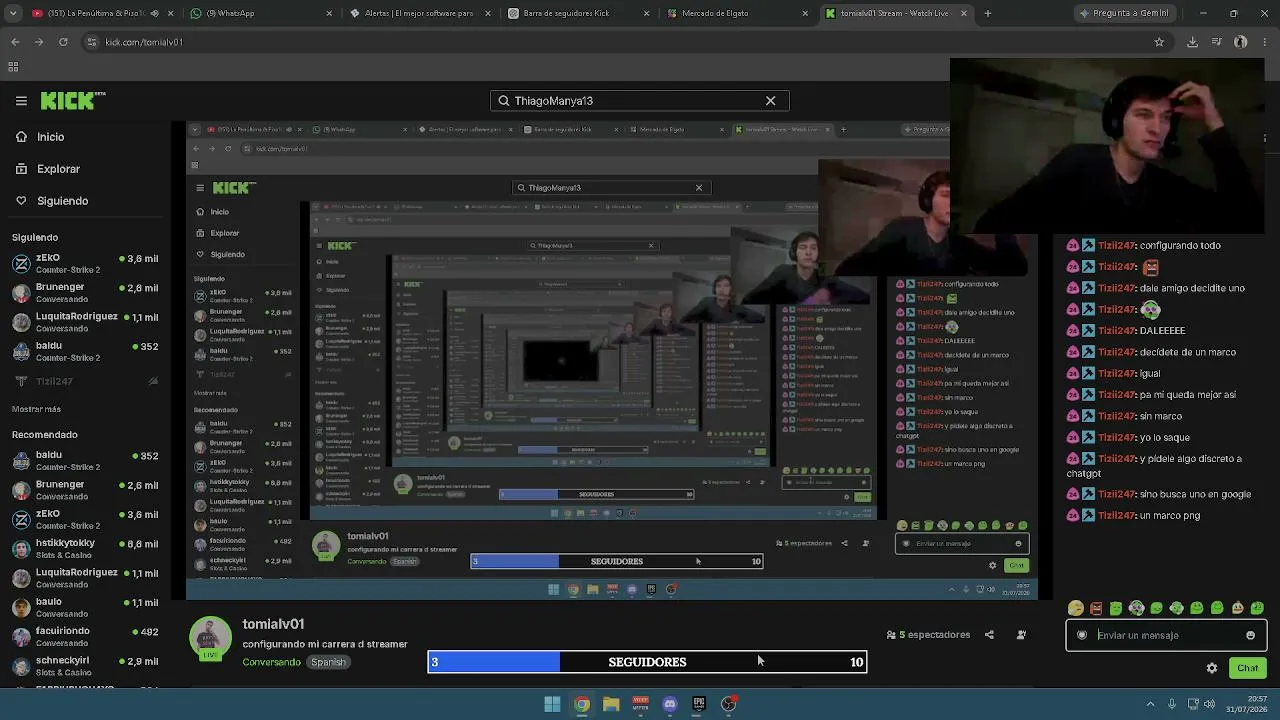The height and width of the screenshot is (720, 1280).
Task: Open Discord from the taskbar
Action: [670, 704]
